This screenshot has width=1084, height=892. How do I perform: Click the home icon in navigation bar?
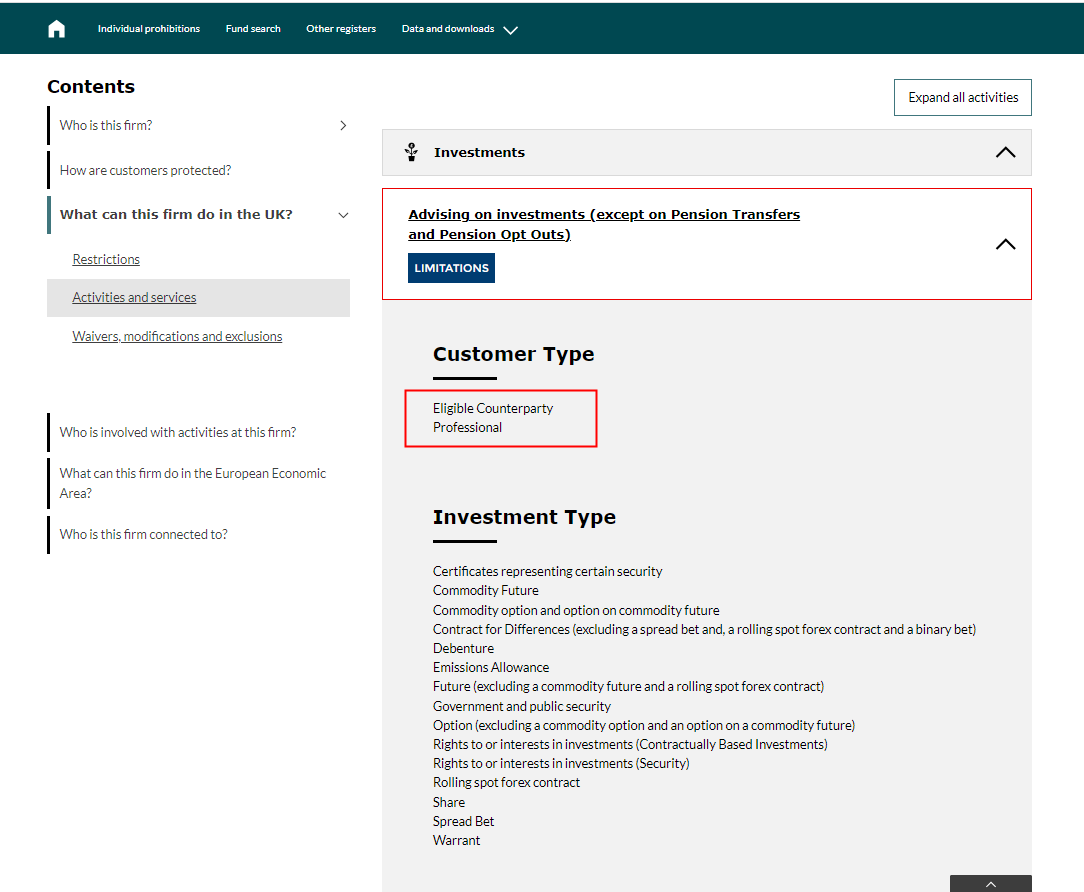click(x=57, y=29)
